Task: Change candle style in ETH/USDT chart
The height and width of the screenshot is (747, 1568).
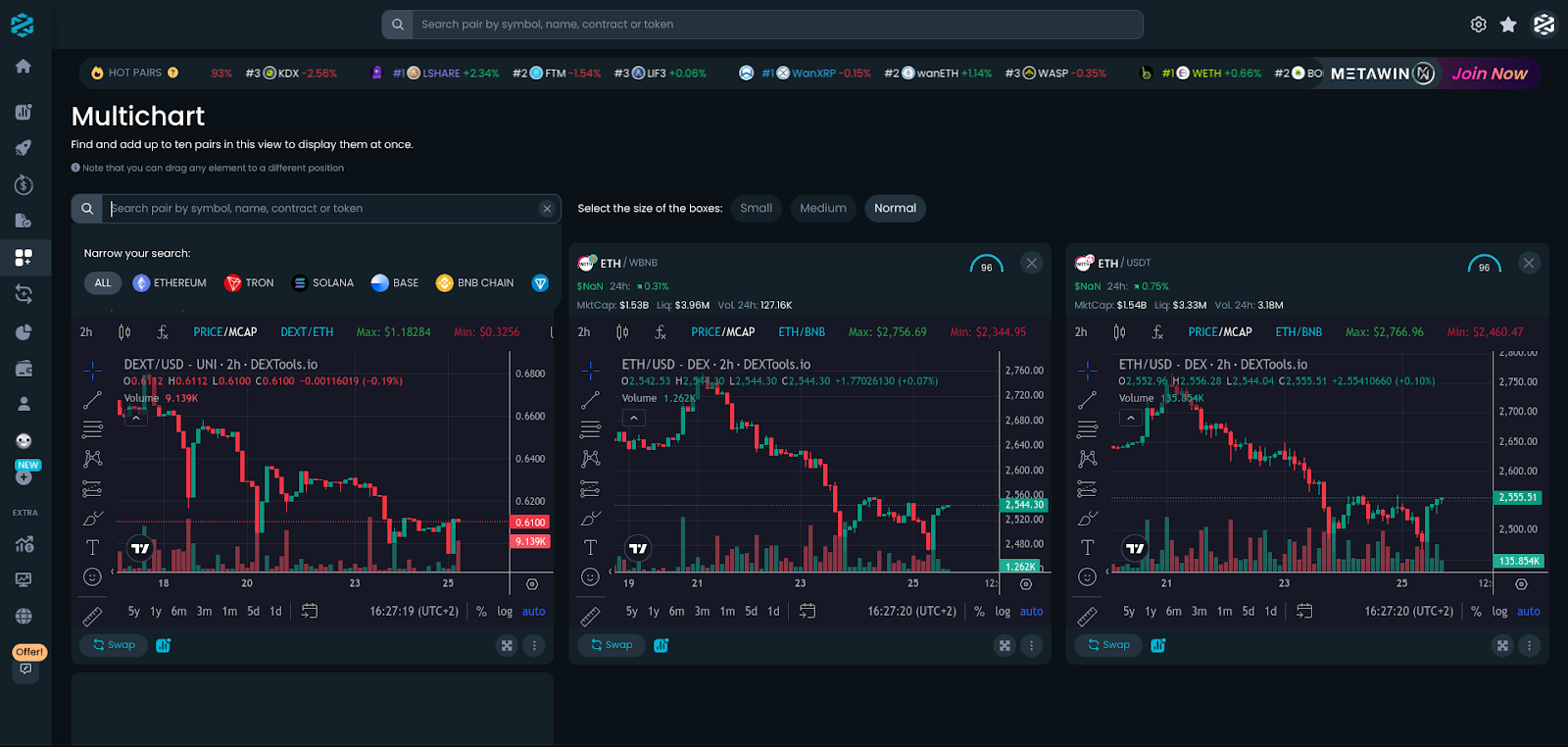Action: (x=1119, y=332)
